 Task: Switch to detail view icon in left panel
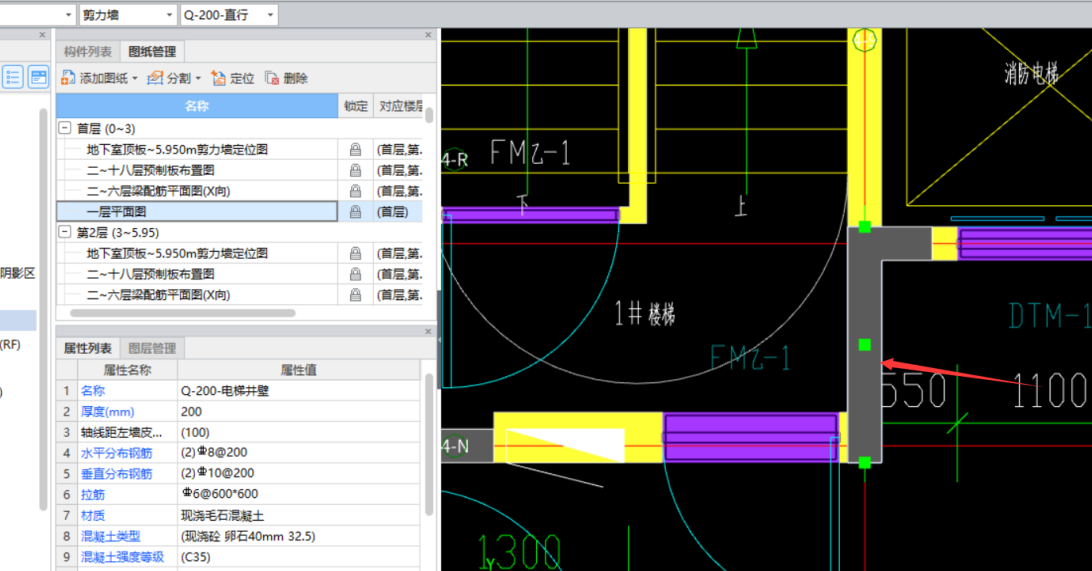click(38, 77)
